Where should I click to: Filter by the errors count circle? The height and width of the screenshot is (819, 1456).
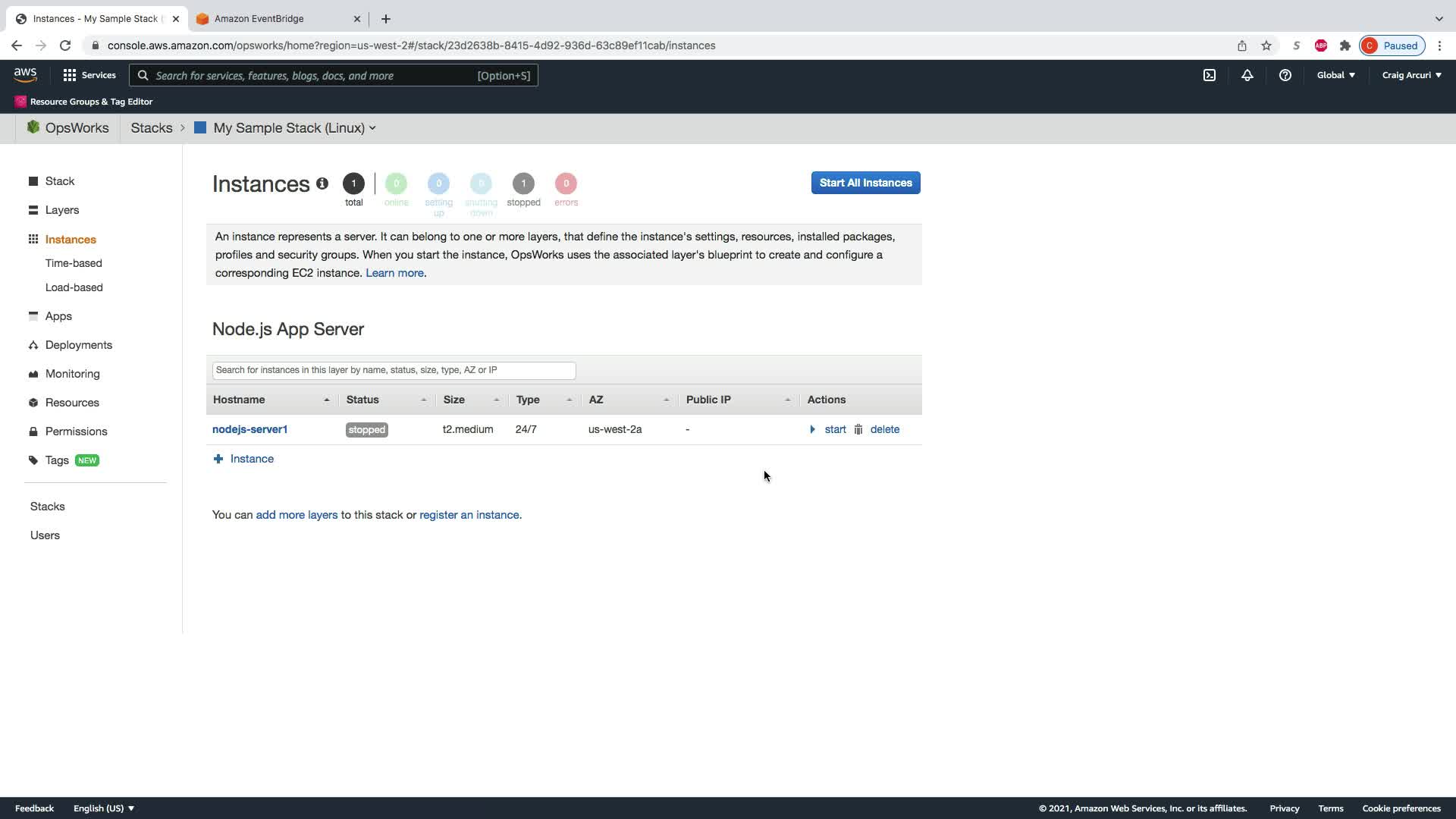point(566,184)
